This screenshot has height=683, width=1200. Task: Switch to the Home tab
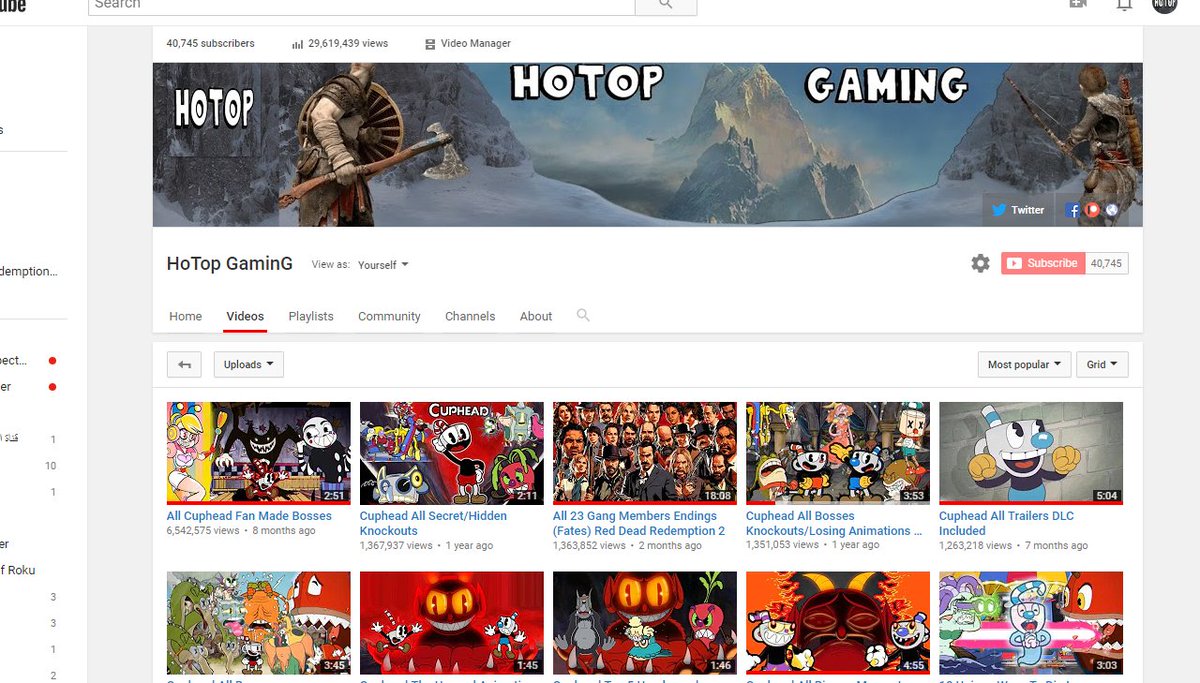[x=185, y=316]
